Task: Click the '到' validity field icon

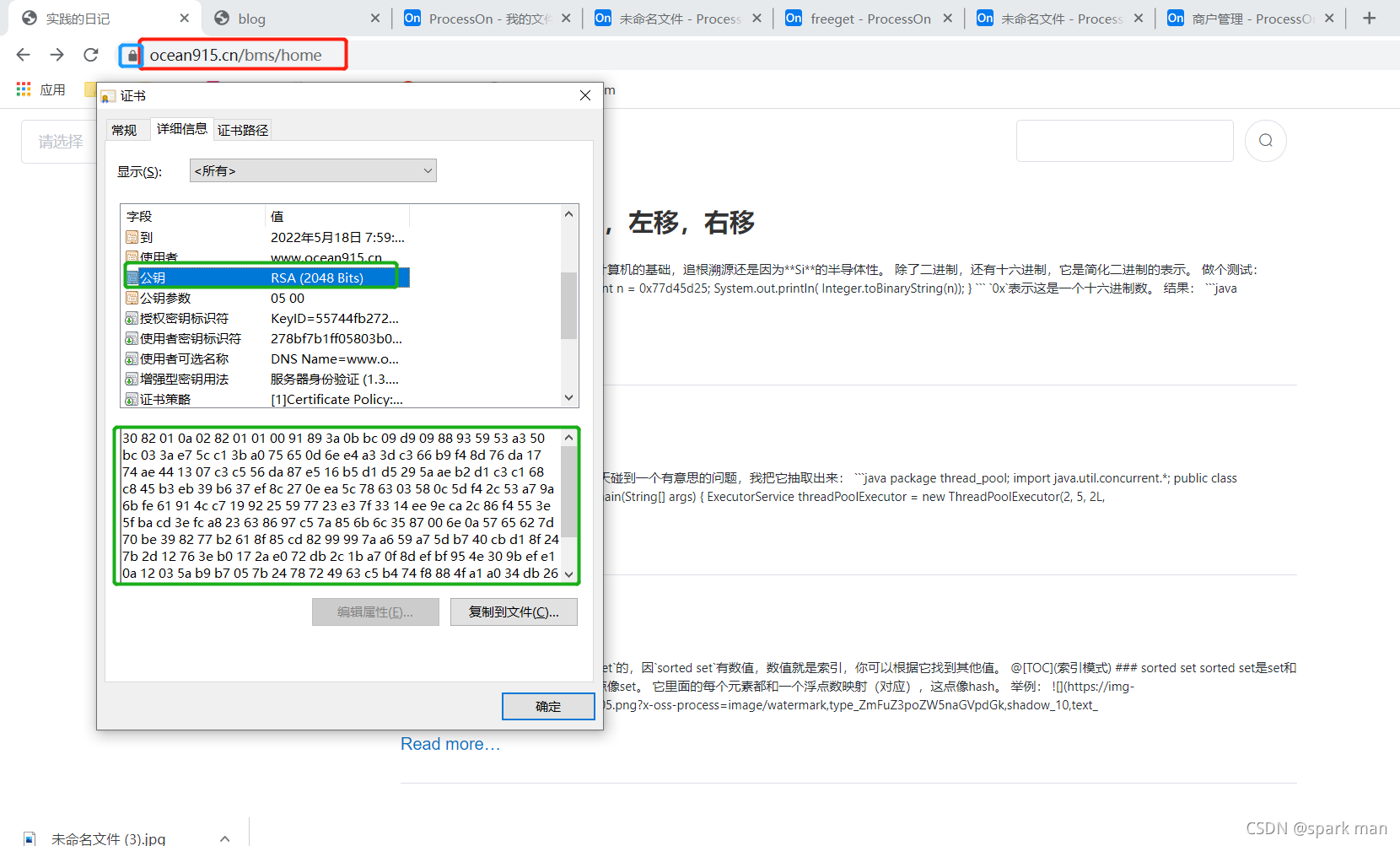Action: click(x=132, y=237)
